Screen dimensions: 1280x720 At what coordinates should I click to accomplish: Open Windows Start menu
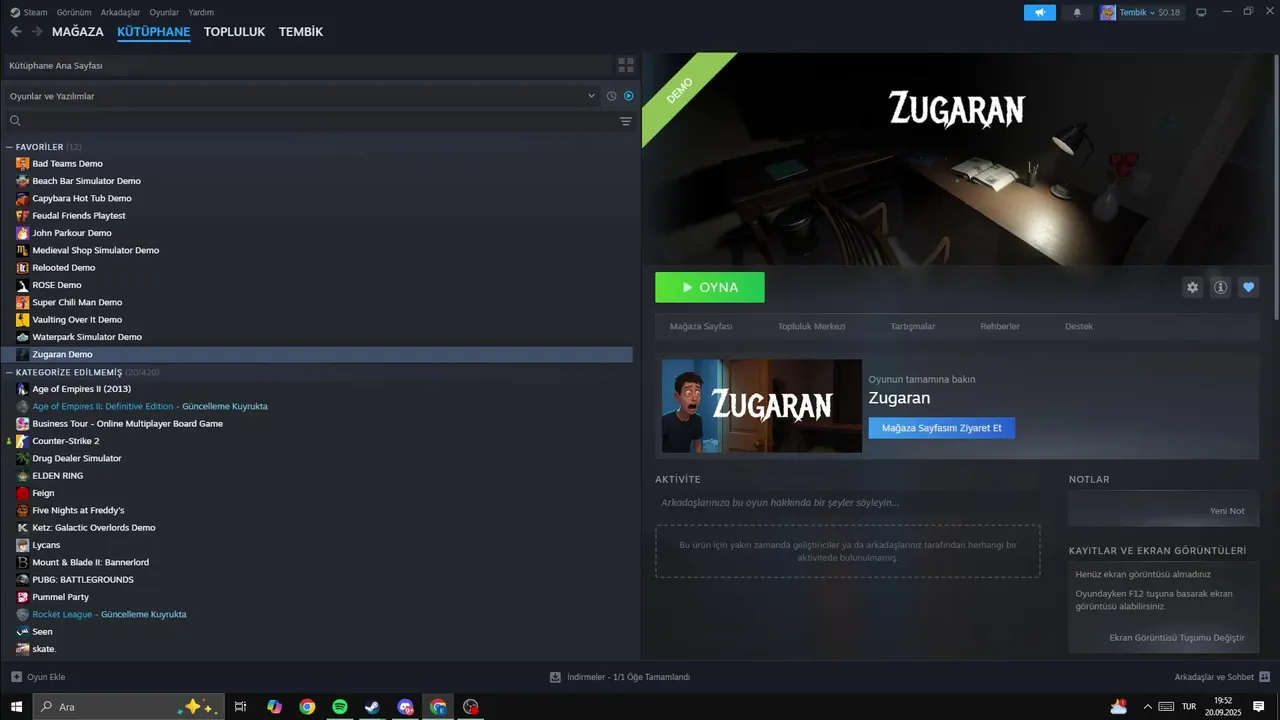click(x=15, y=706)
